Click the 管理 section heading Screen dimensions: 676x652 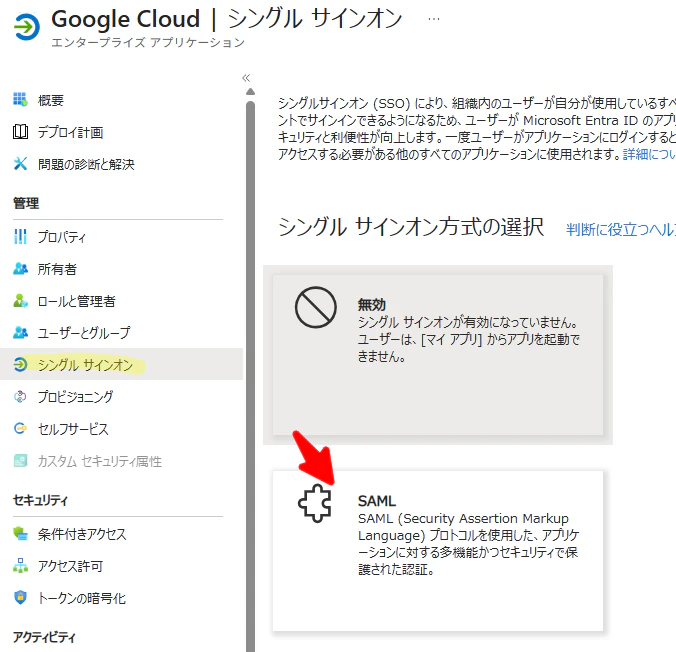(x=26, y=203)
